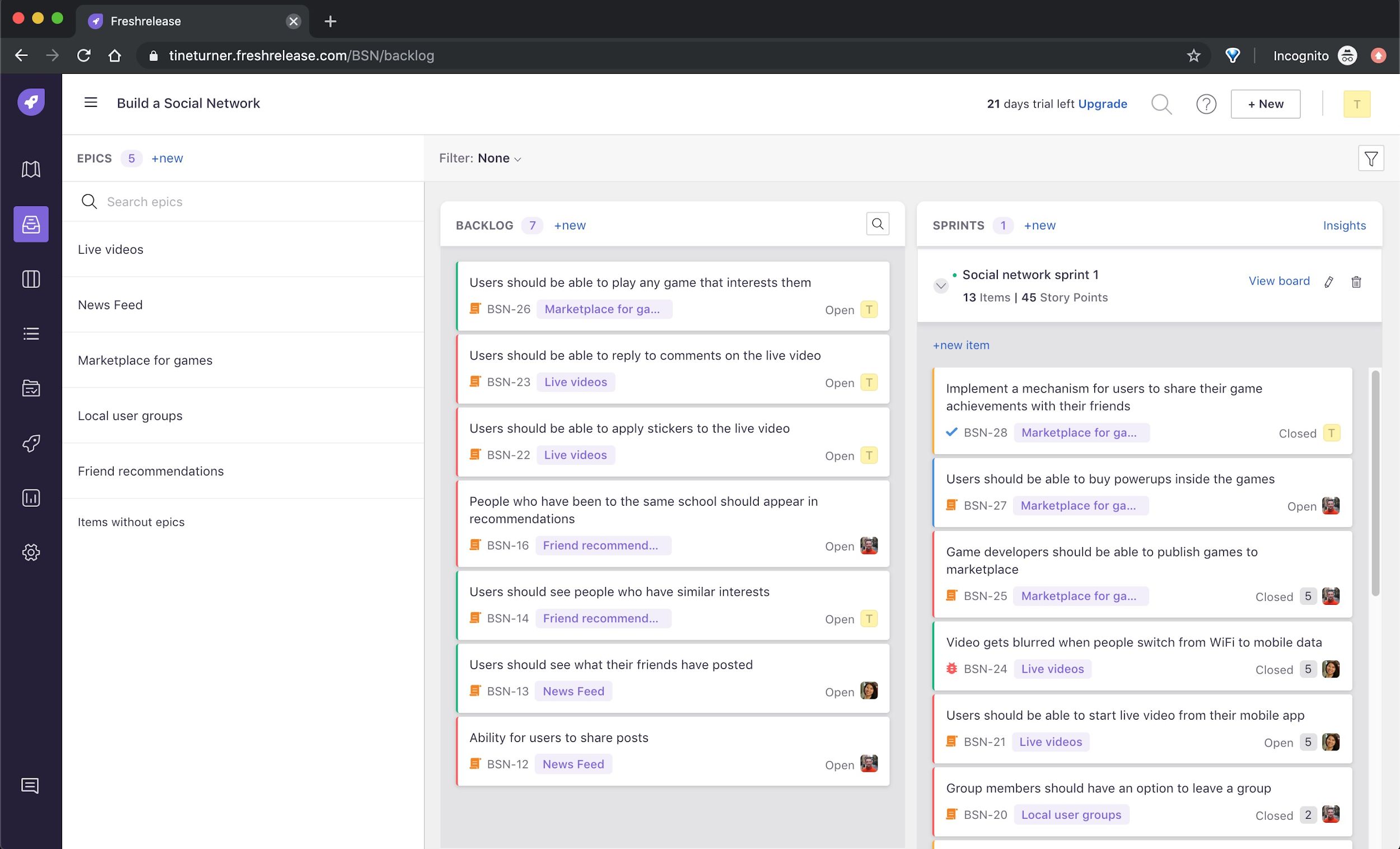Open card BSN-14 similar interests

coord(673,605)
